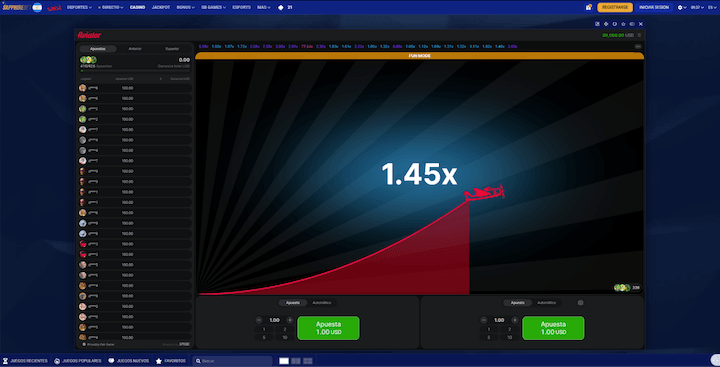Click the fifth game frame toolbar icon
Screen dimensions: 720x367
pos(632,24)
